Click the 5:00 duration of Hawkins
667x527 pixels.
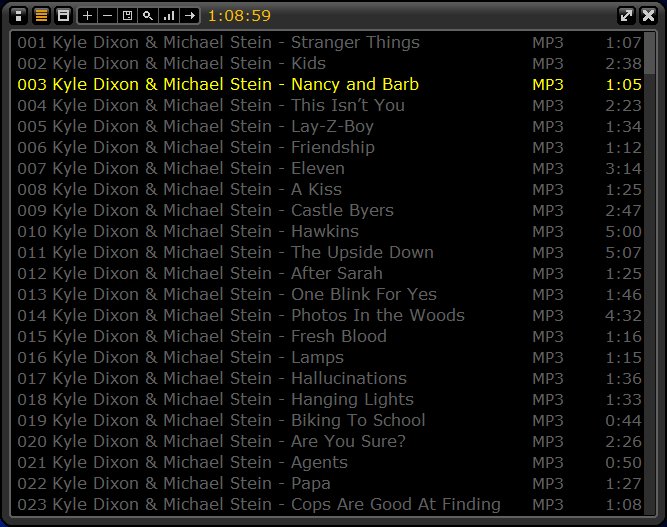coord(623,232)
